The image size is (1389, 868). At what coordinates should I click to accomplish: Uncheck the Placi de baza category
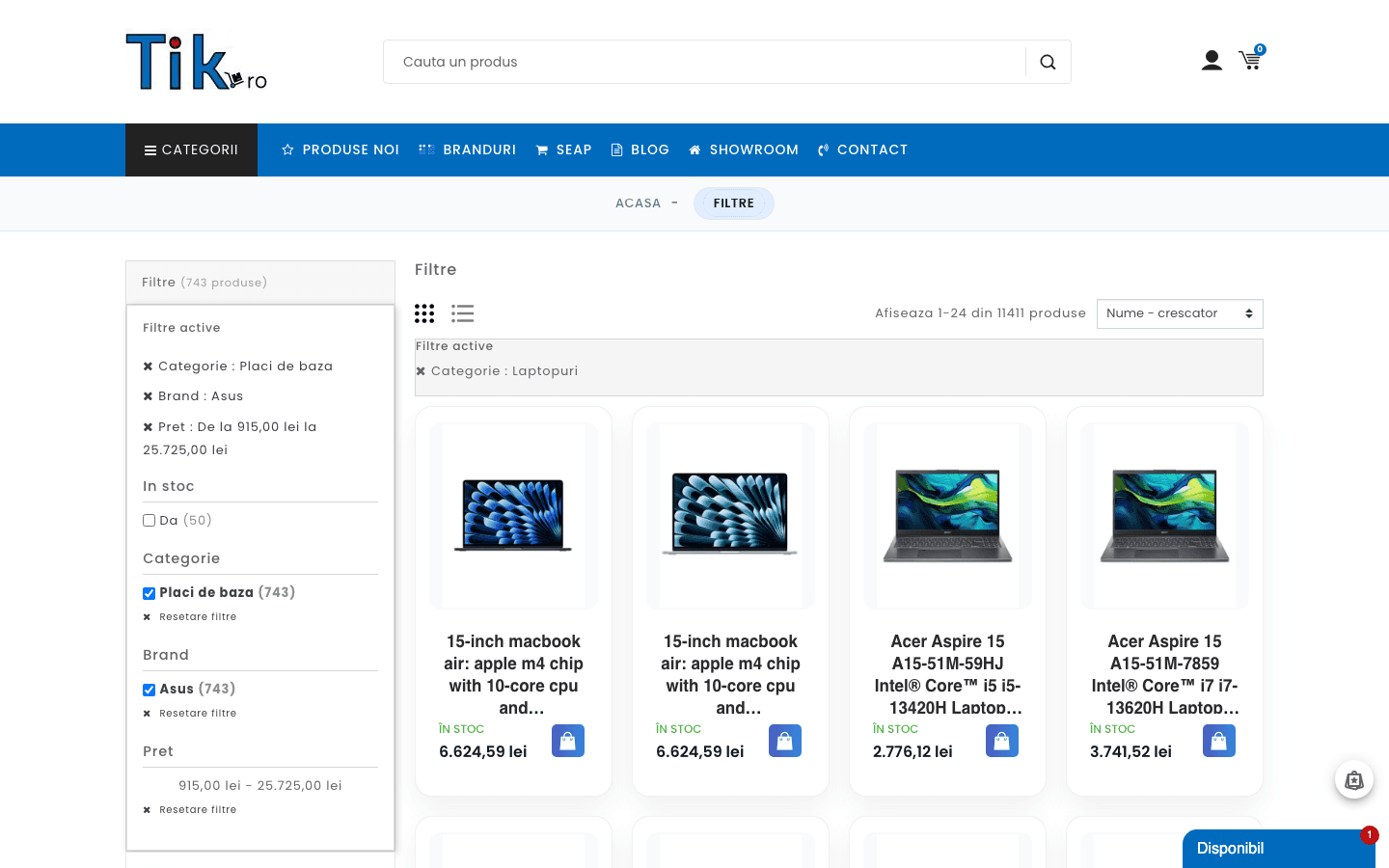(x=149, y=593)
